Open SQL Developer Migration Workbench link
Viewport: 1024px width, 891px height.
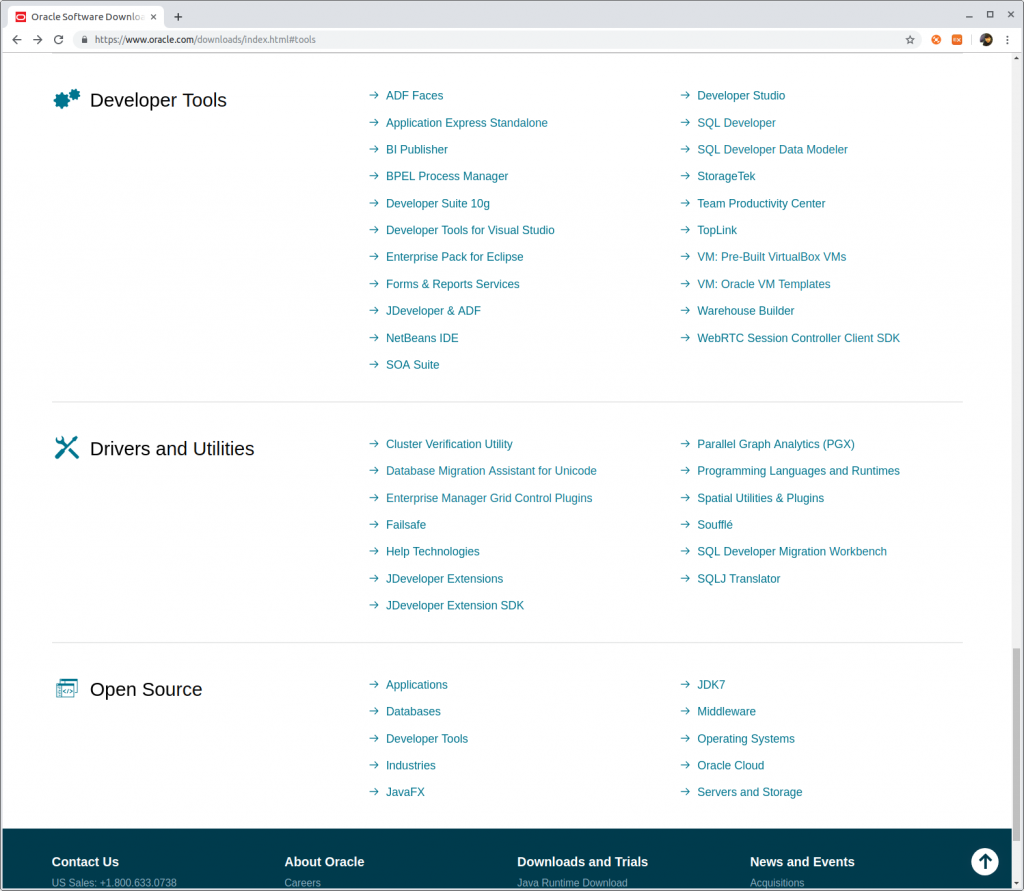(792, 552)
